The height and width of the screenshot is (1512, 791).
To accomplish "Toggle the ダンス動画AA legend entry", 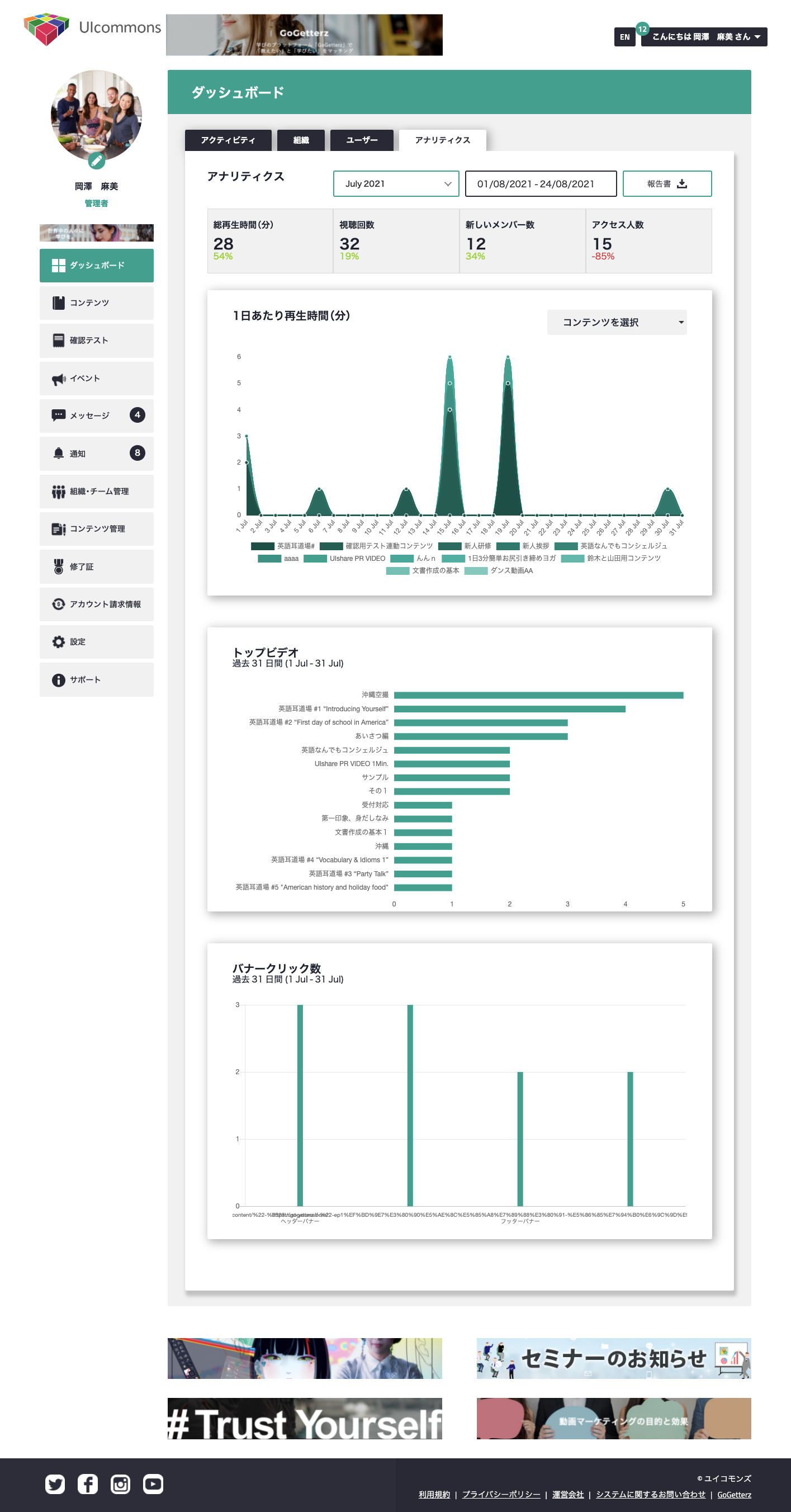I will 499,570.
